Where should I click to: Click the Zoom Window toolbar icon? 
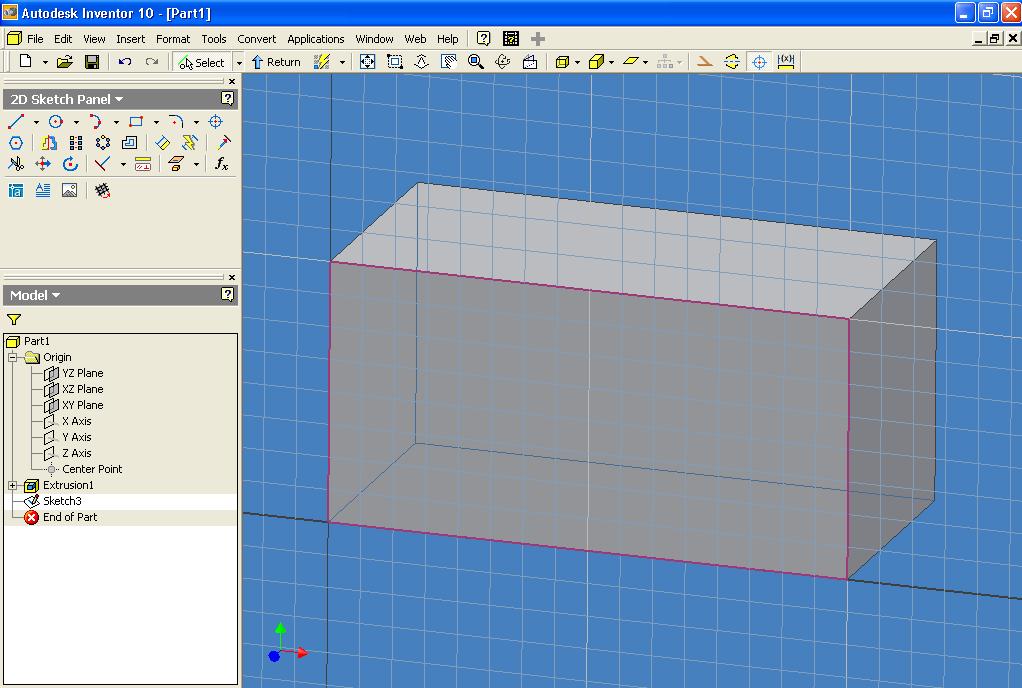[394, 62]
